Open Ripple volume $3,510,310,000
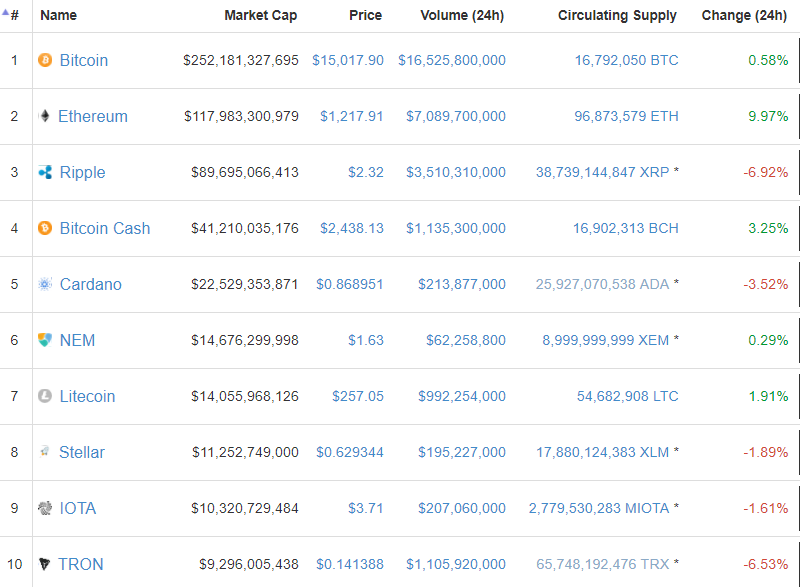800x587 pixels. click(x=456, y=172)
